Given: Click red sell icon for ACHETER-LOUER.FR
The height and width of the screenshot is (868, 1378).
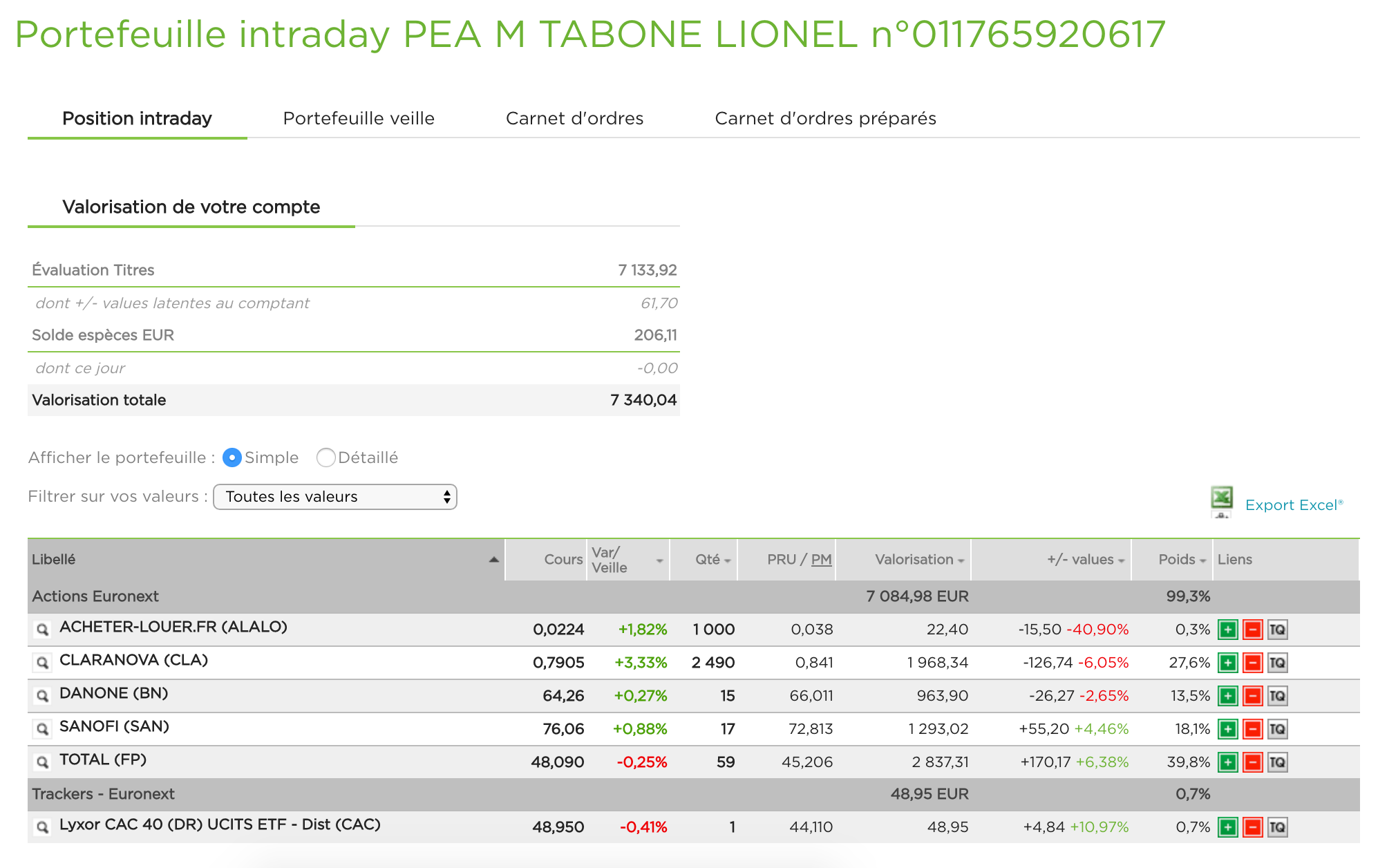Looking at the screenshot, I should point(1252,630).
